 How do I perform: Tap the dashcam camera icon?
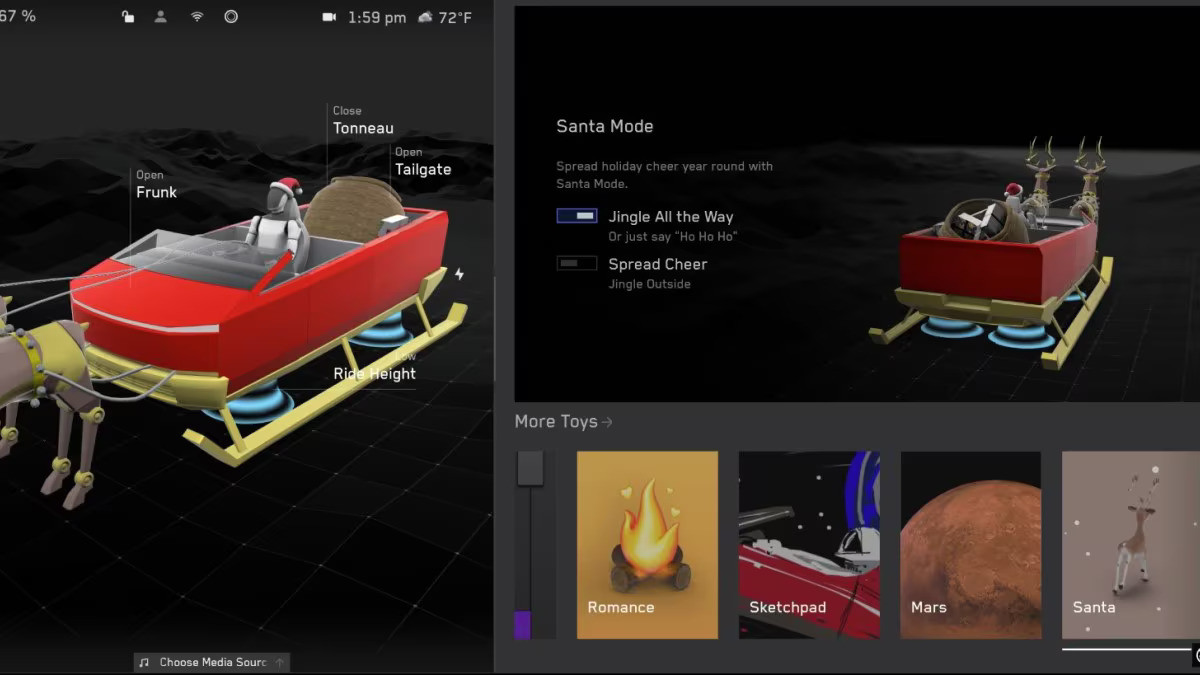(x=330, y=17)
